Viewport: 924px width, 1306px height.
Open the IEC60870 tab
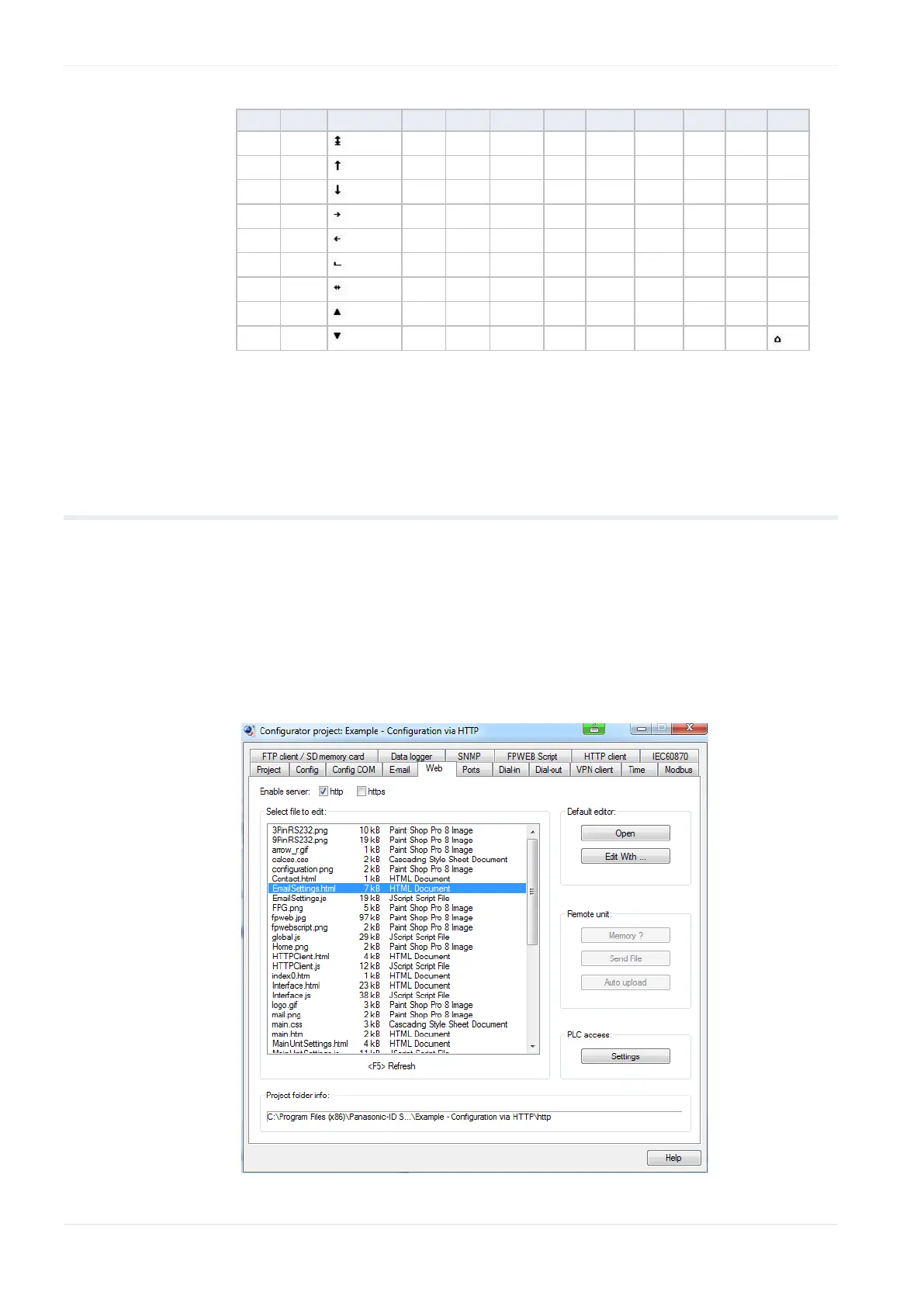tap(670, 756)
